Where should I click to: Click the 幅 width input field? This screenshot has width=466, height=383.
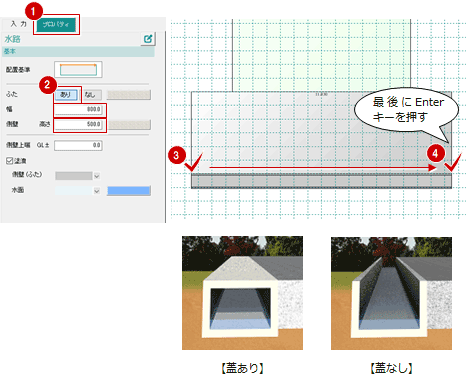78,110
